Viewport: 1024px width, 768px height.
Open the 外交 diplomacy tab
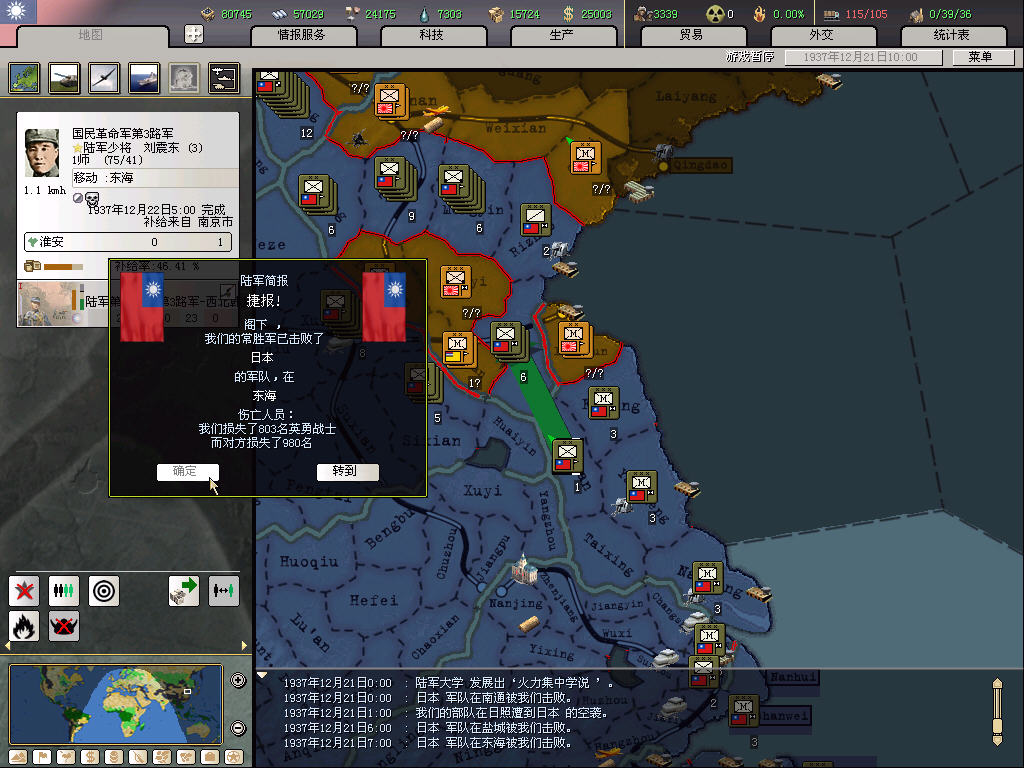click(x=820, y=35)
